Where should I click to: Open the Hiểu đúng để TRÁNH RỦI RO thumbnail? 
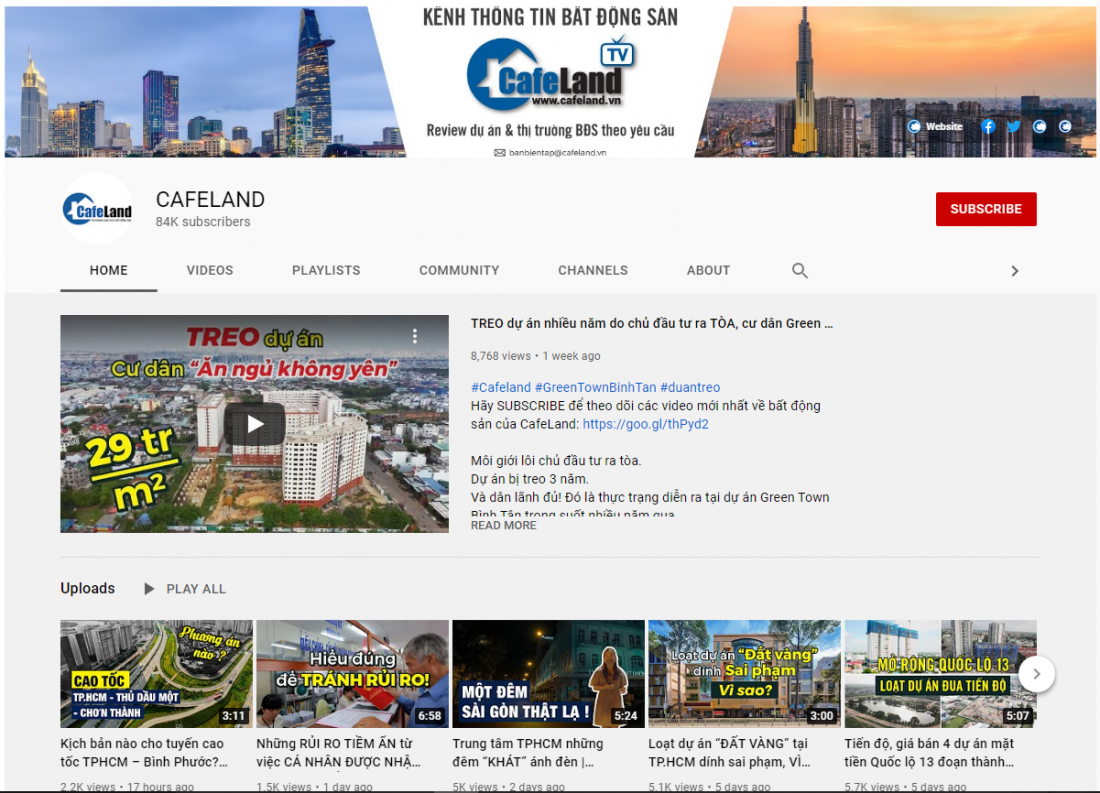[352, 674]
